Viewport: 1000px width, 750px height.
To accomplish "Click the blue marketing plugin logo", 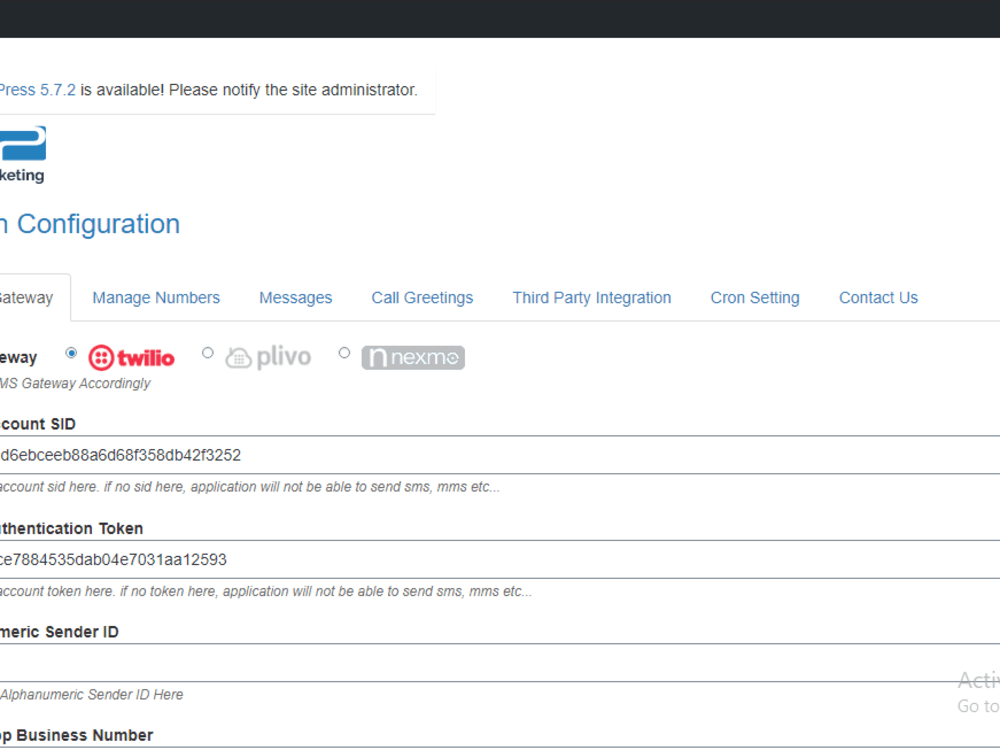I will [22, 154].
